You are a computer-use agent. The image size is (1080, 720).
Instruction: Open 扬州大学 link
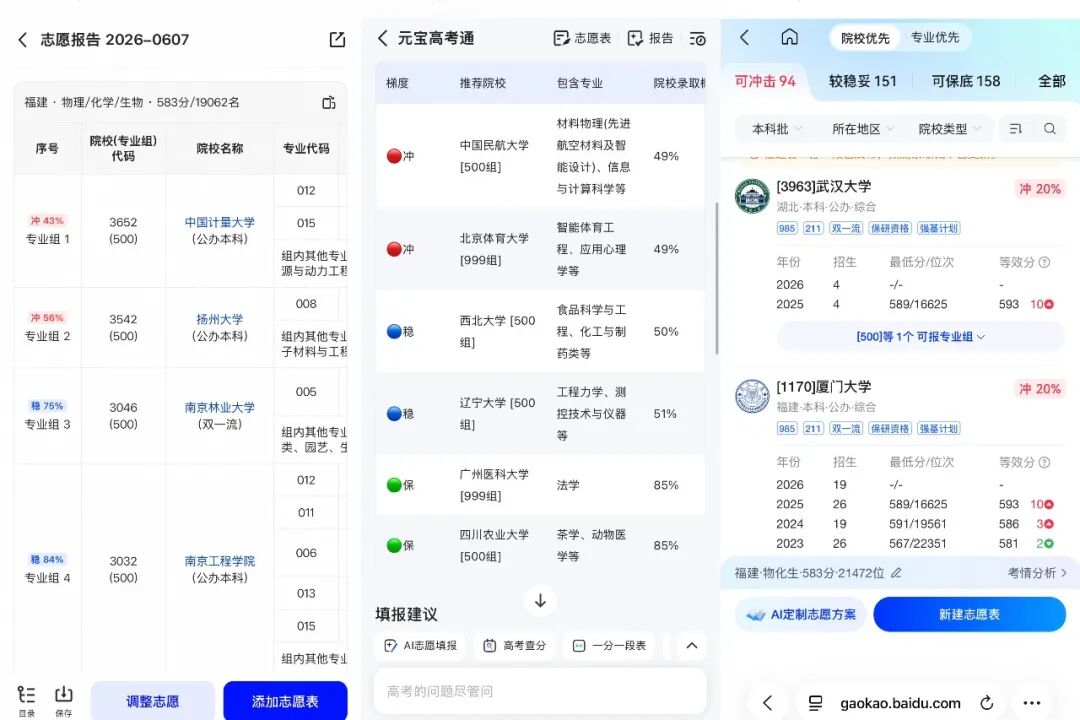(220, 319)
